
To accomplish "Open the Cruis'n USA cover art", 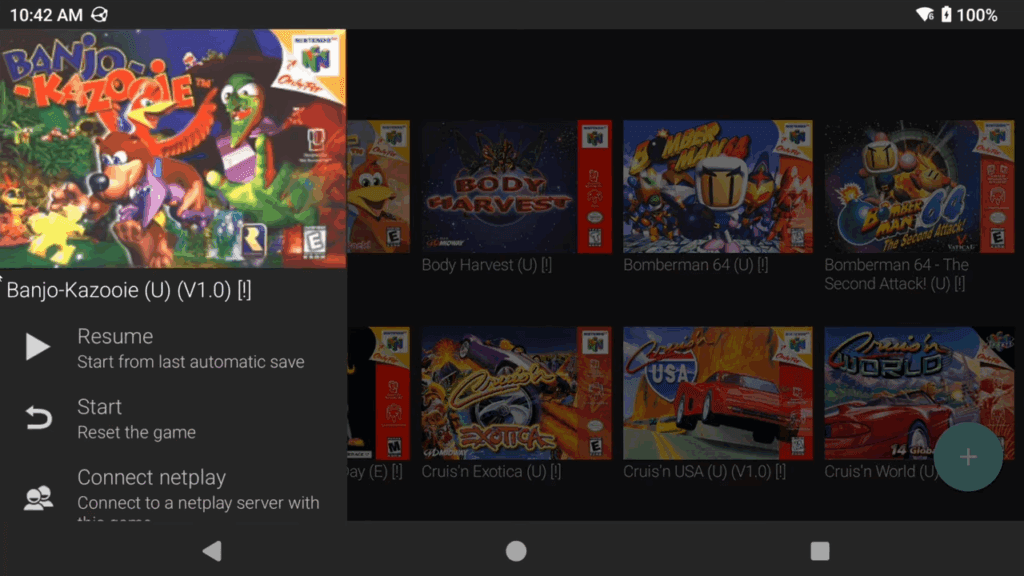I will 718,393.
